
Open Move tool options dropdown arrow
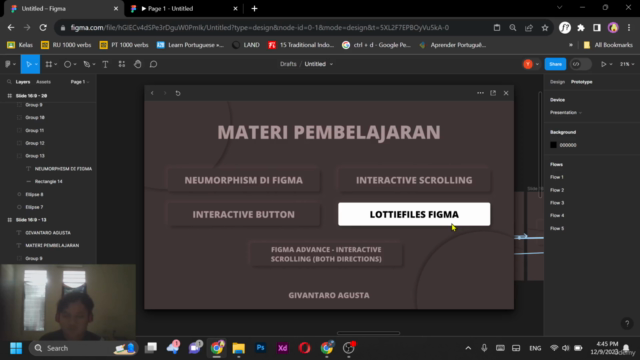(x=36, y=64)
